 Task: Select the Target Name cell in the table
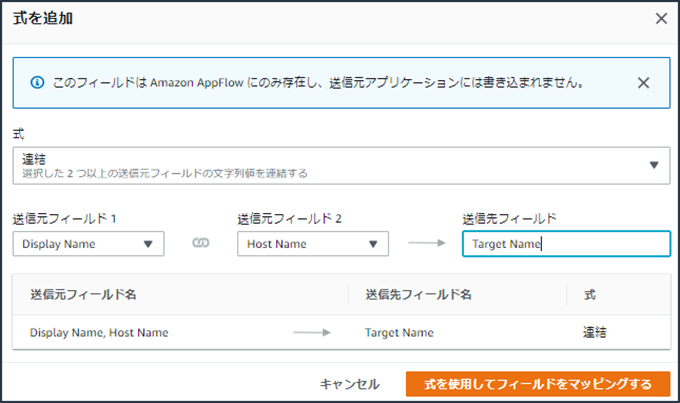pos(399,332)
